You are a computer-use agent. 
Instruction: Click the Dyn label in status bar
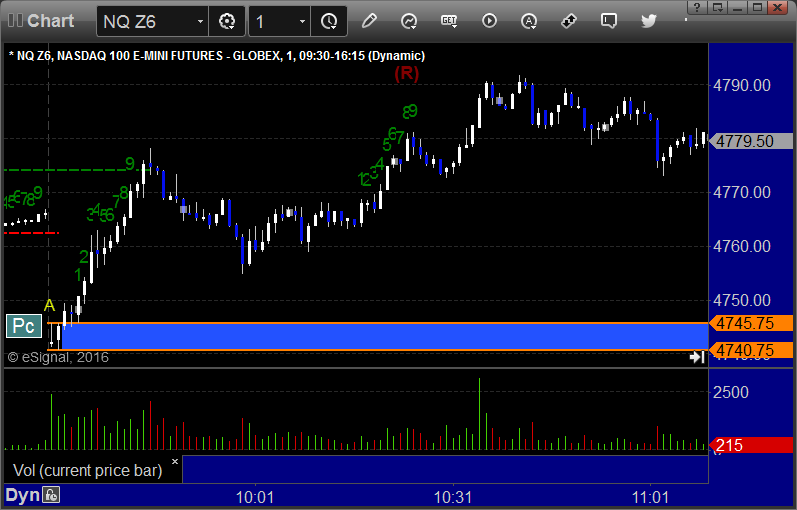[22, 495]
